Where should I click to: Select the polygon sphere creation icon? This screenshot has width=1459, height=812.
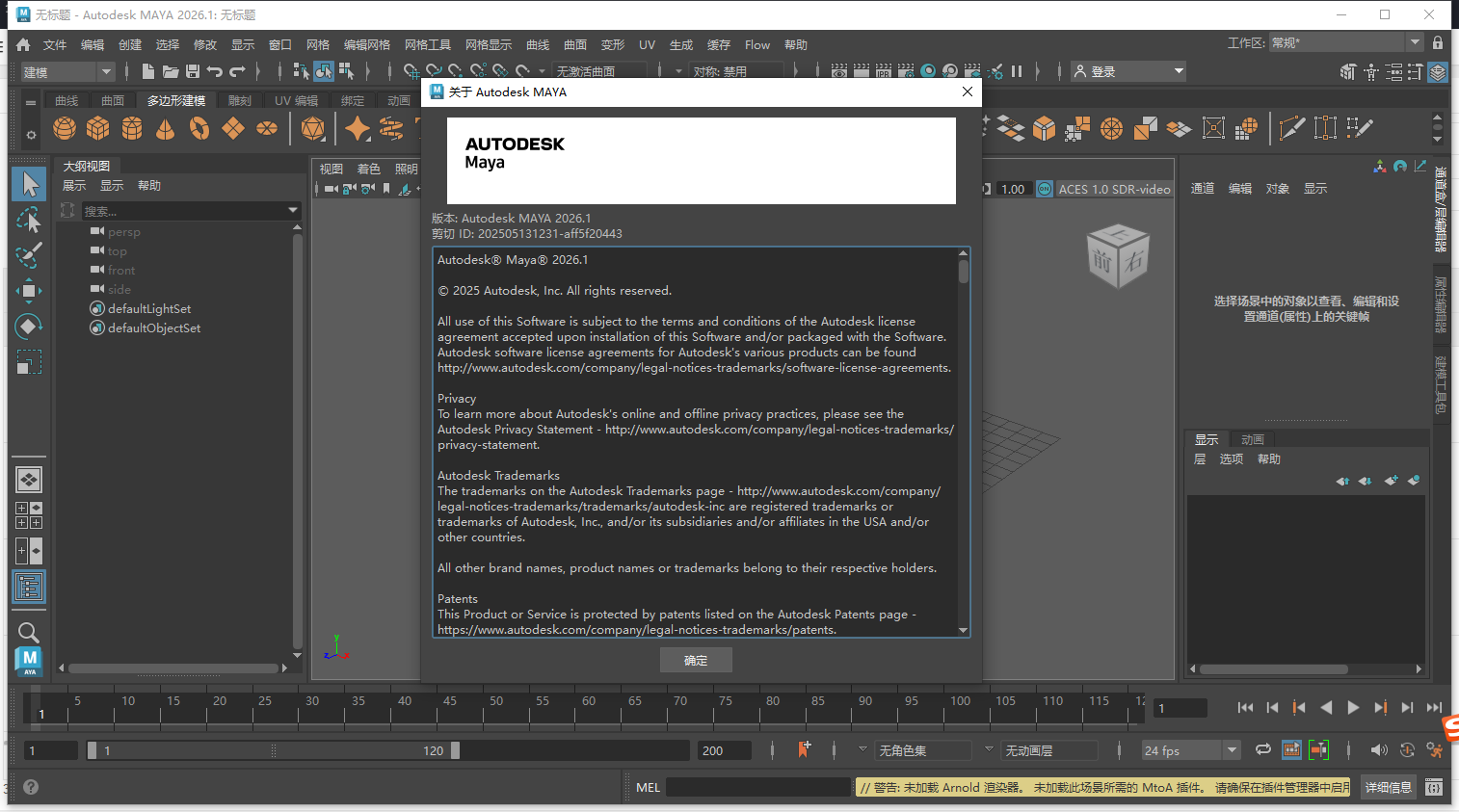63,127
